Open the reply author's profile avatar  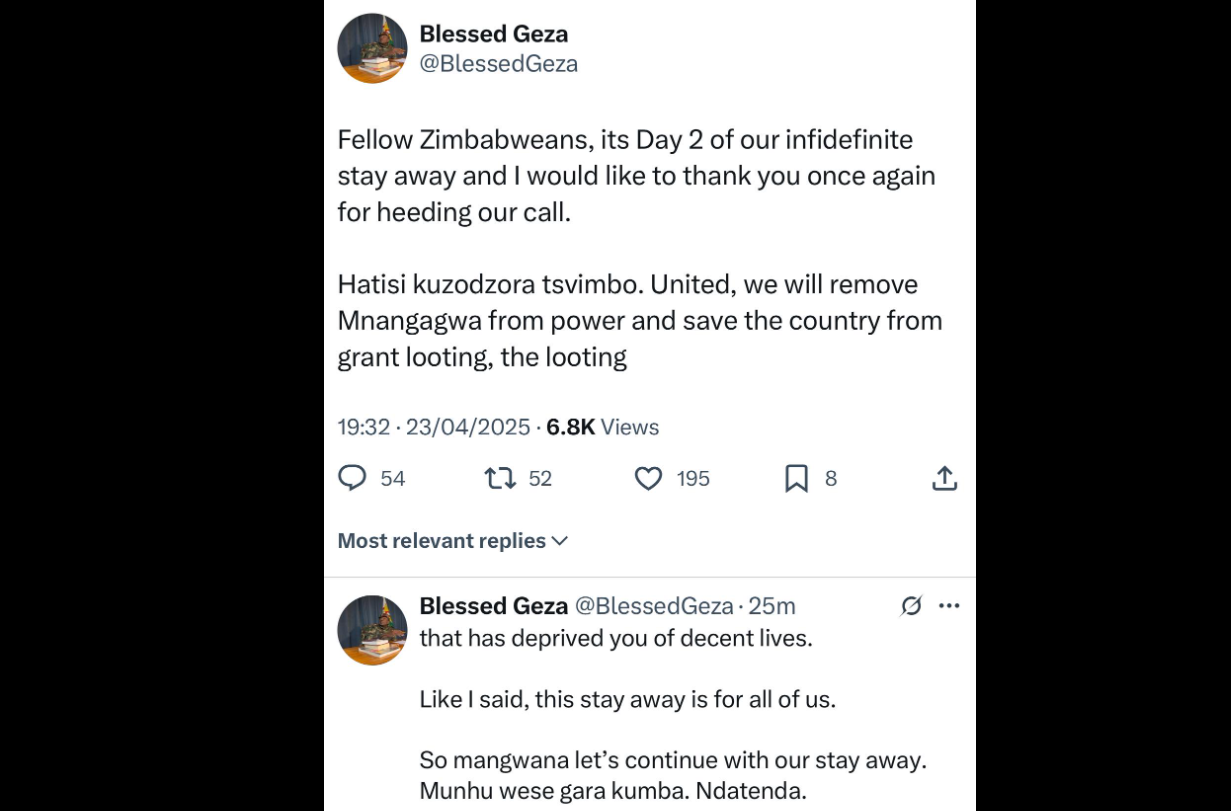[372, 630]
